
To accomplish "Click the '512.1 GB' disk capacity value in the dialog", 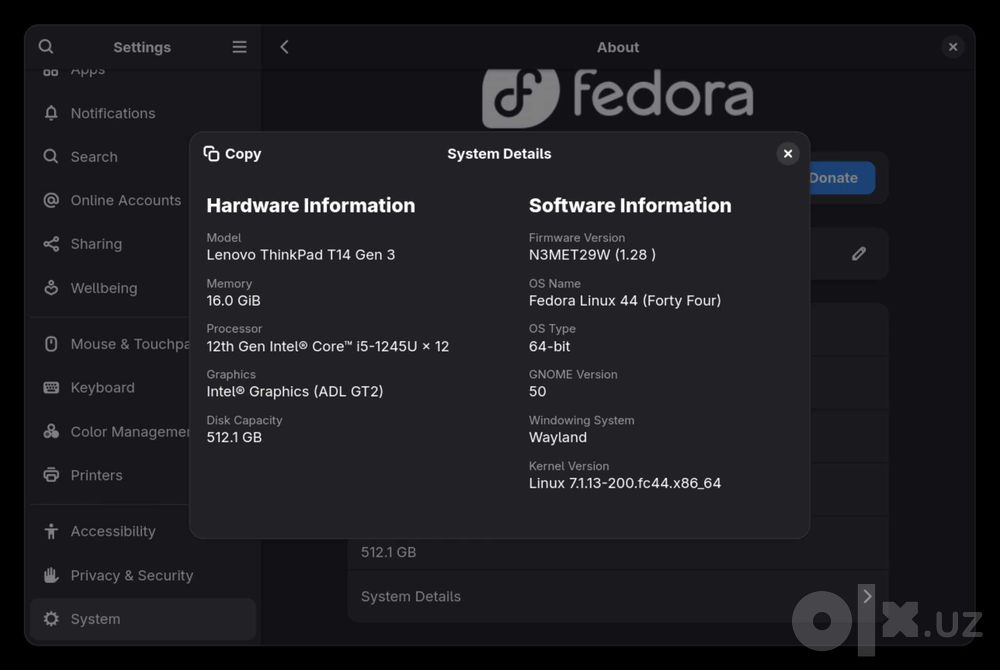I will [x=234, y=437].
